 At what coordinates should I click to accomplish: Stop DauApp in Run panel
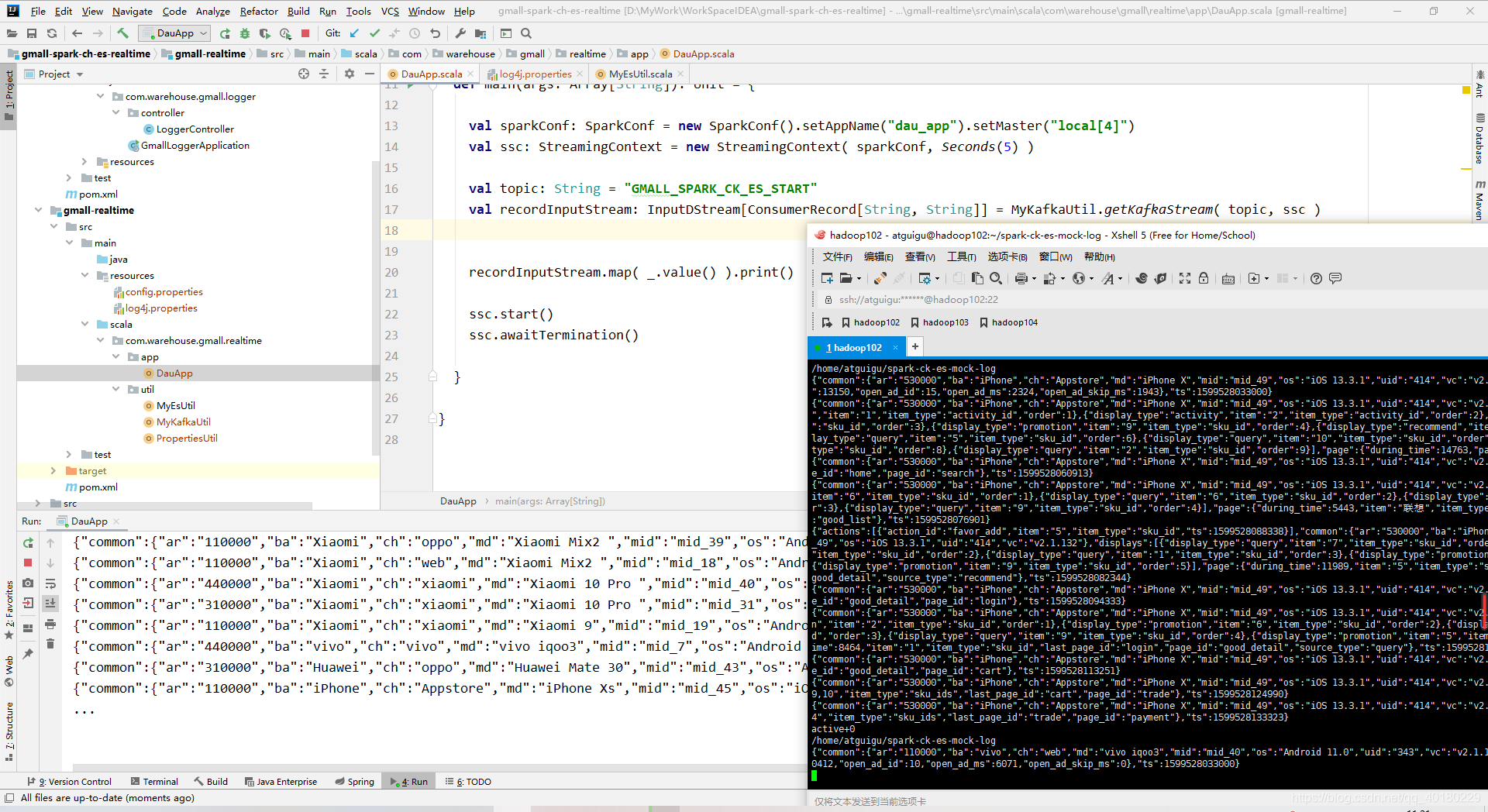click(28, 563)
